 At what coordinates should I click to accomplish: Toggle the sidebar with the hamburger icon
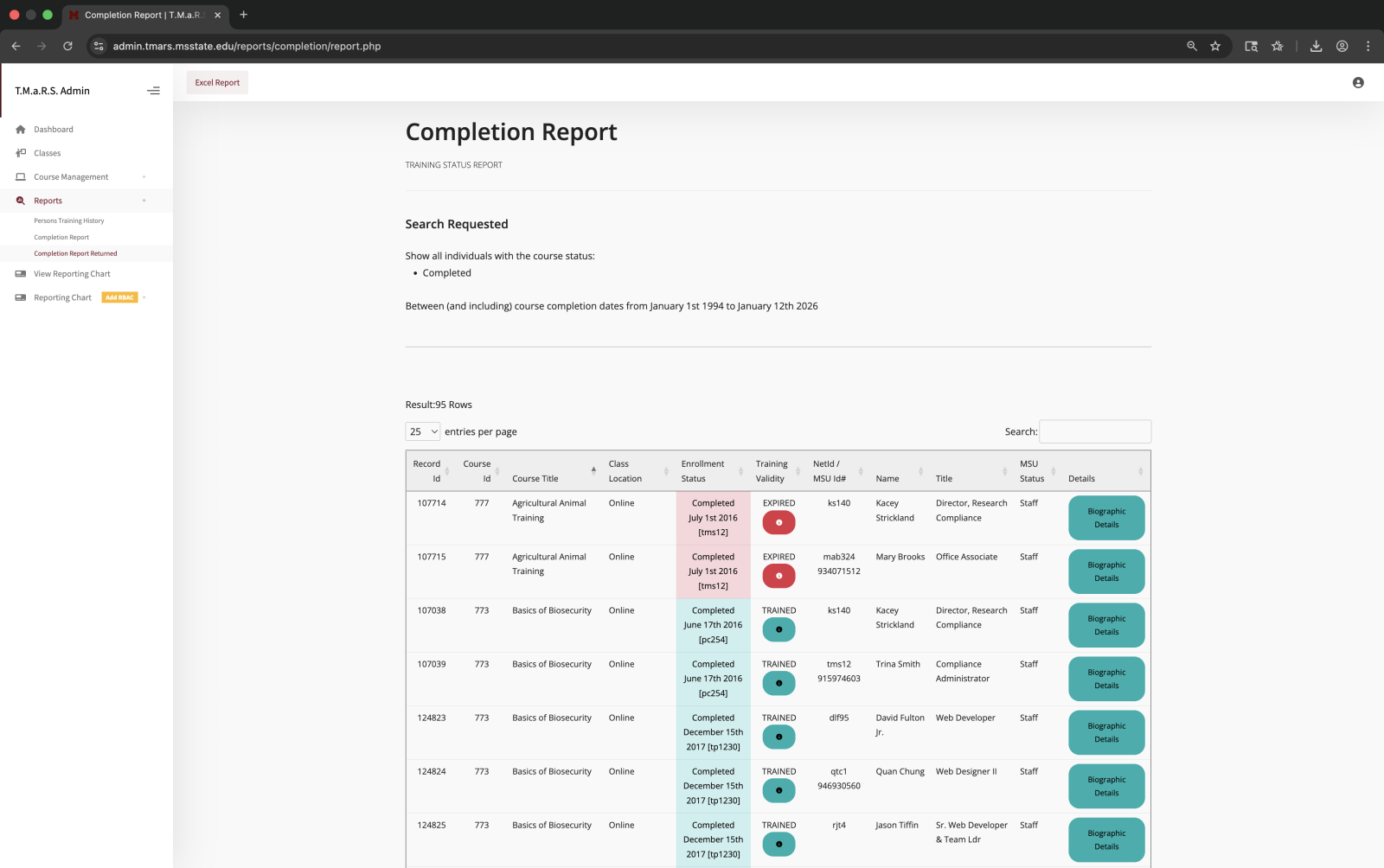coord(153,90)
